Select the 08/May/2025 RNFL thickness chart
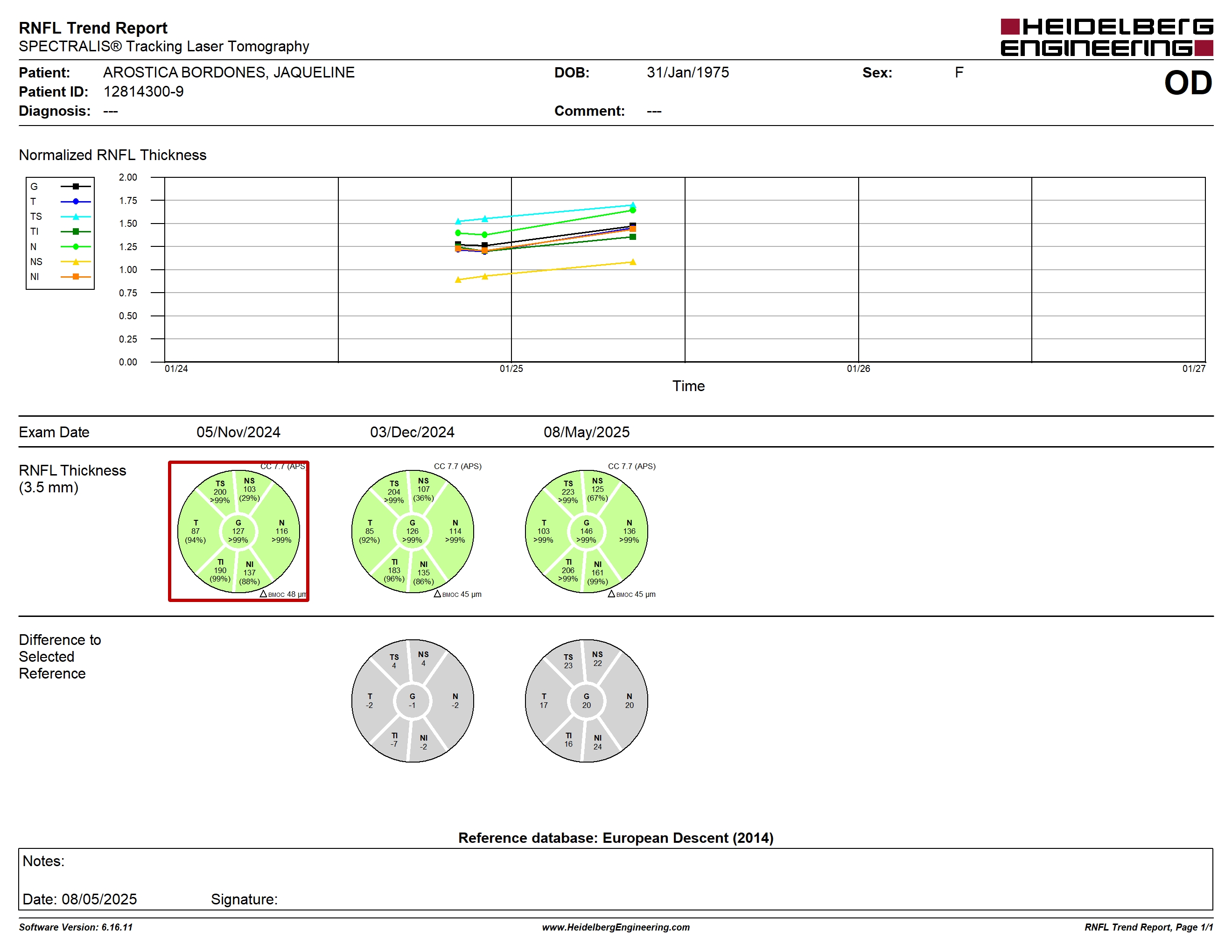This screenshot has width=1232, height=952. [586, 531]
